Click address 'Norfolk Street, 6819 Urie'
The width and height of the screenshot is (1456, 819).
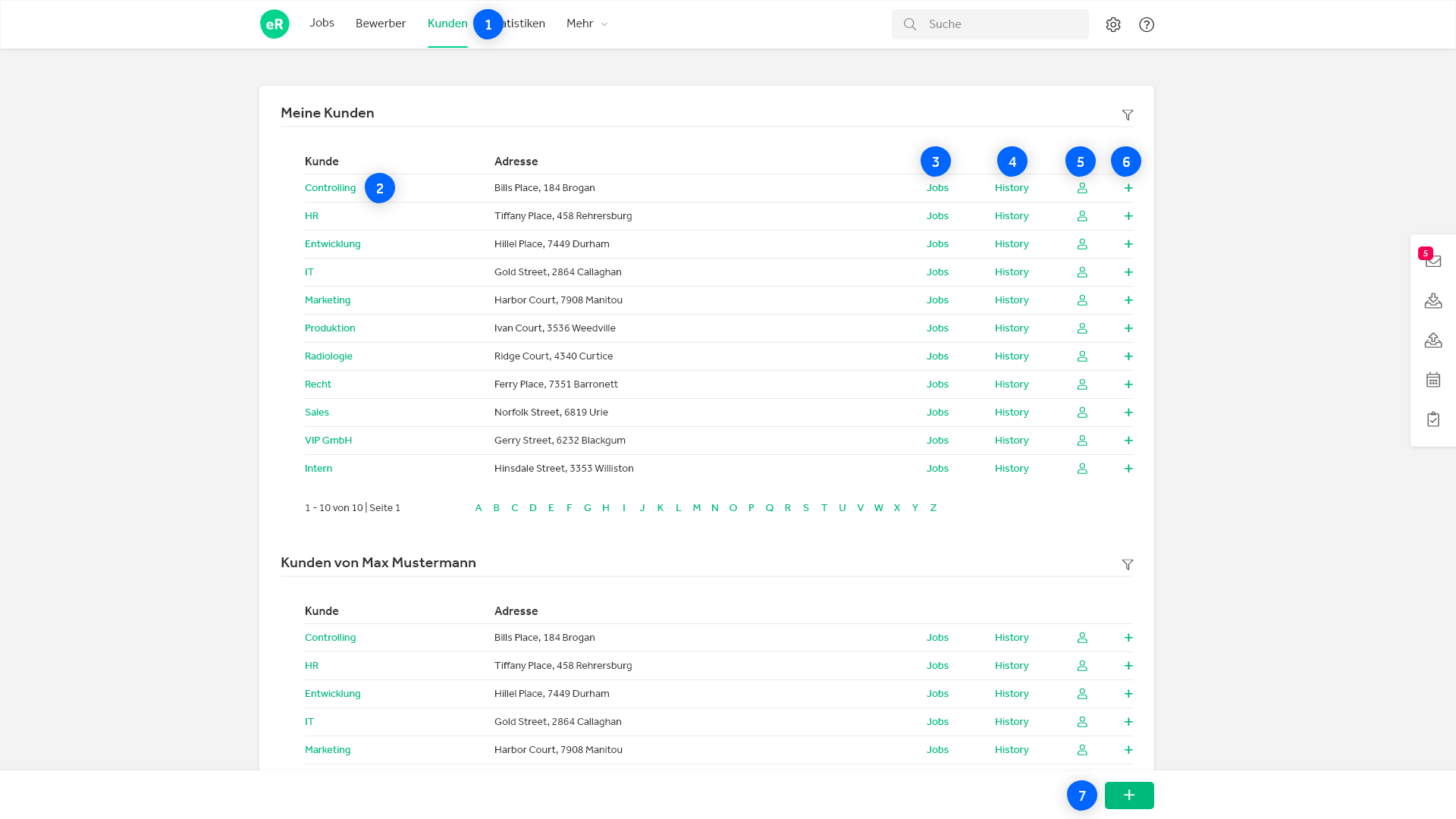pyautogui.click(x=551, y=413)
